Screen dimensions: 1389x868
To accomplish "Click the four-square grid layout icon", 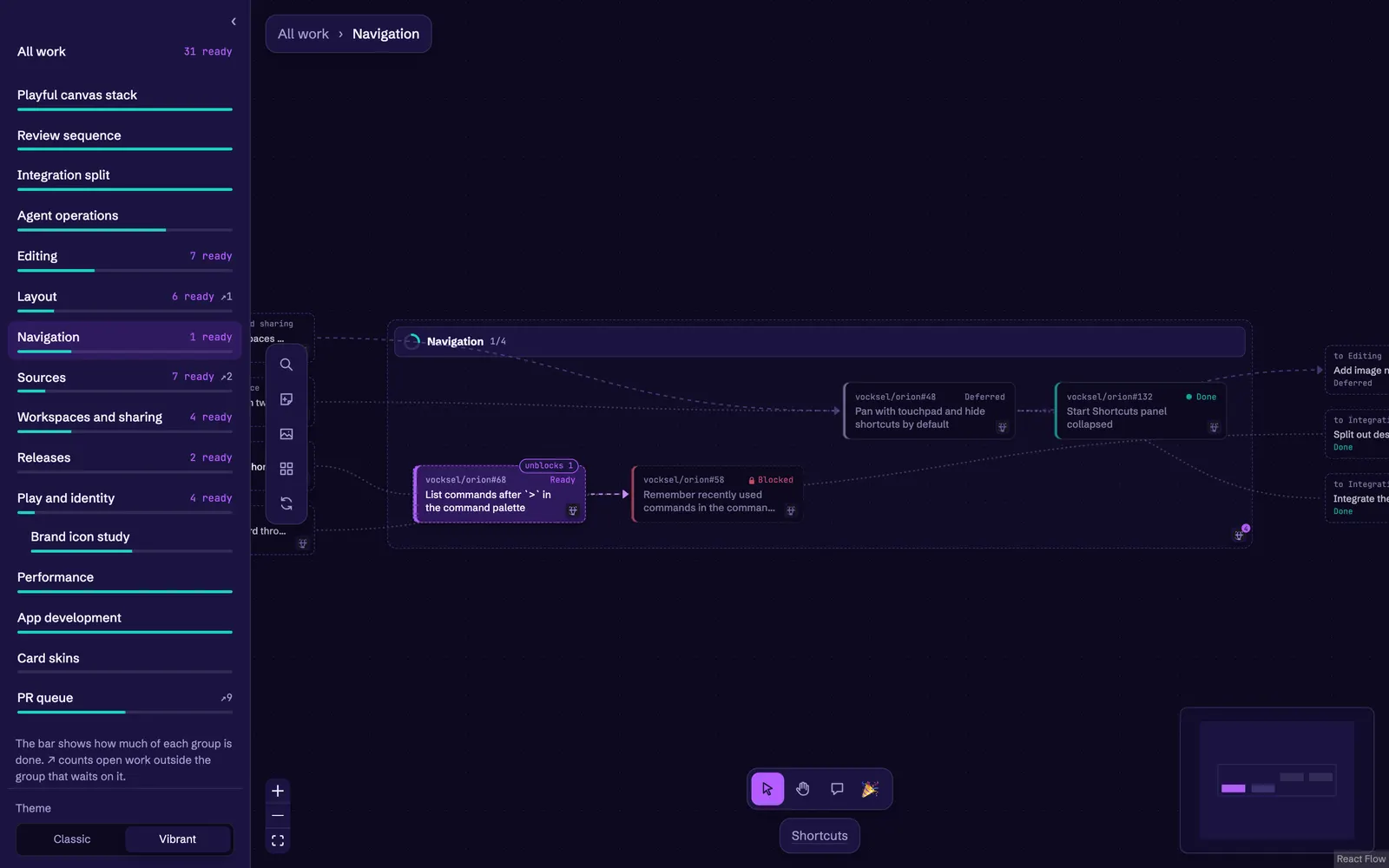I will pos(286,469).
